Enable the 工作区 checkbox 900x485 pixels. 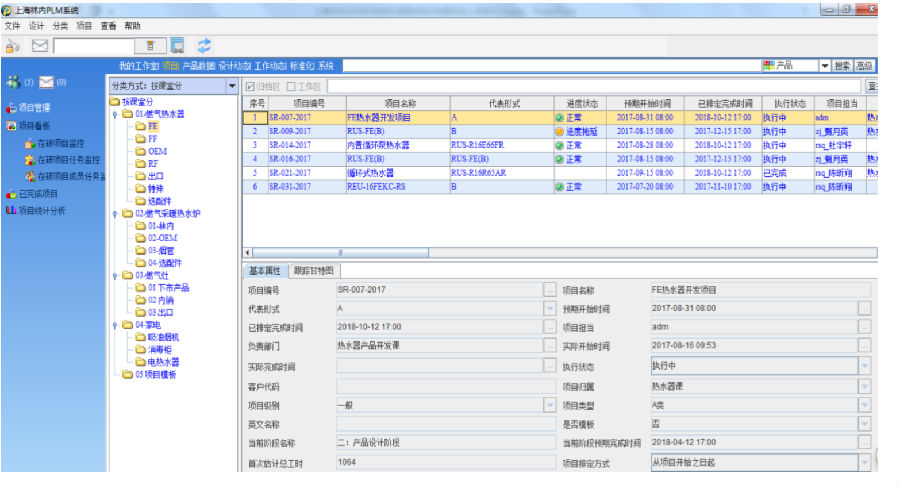291,86
